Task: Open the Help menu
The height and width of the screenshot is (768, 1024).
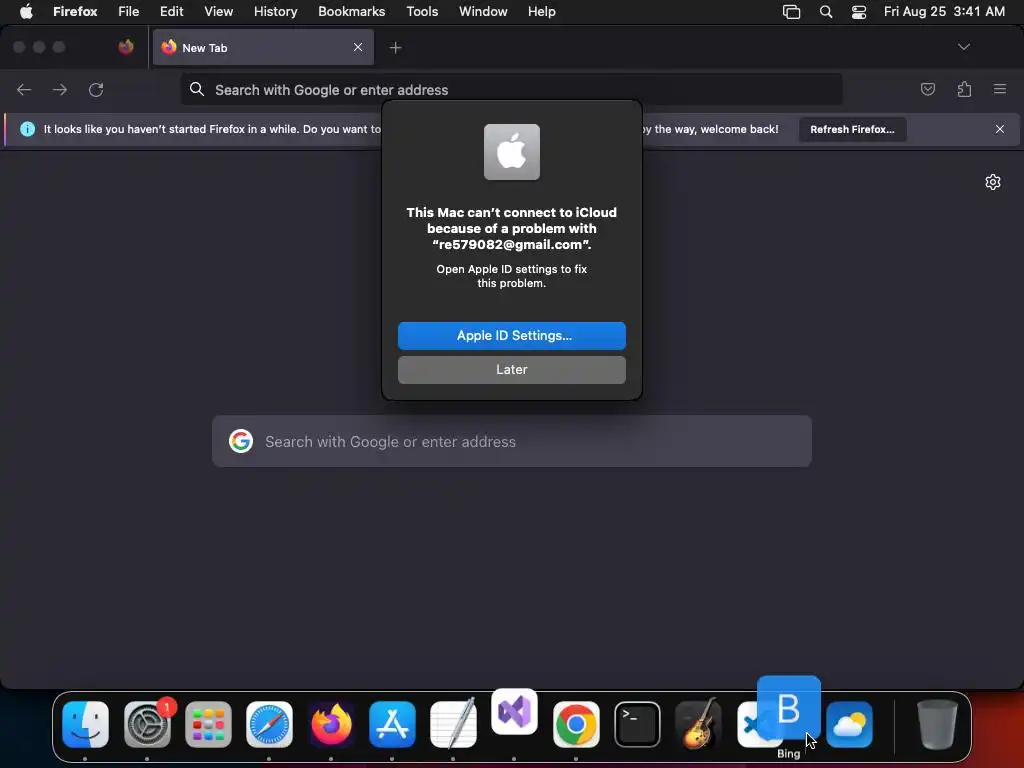Action: [541, 12]
